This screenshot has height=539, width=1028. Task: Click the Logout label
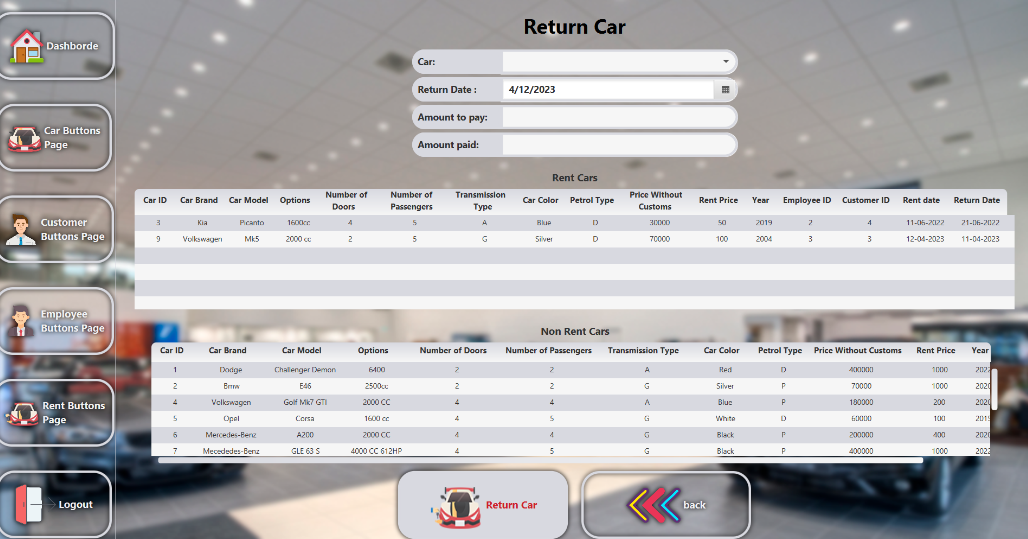coord(75,504)
